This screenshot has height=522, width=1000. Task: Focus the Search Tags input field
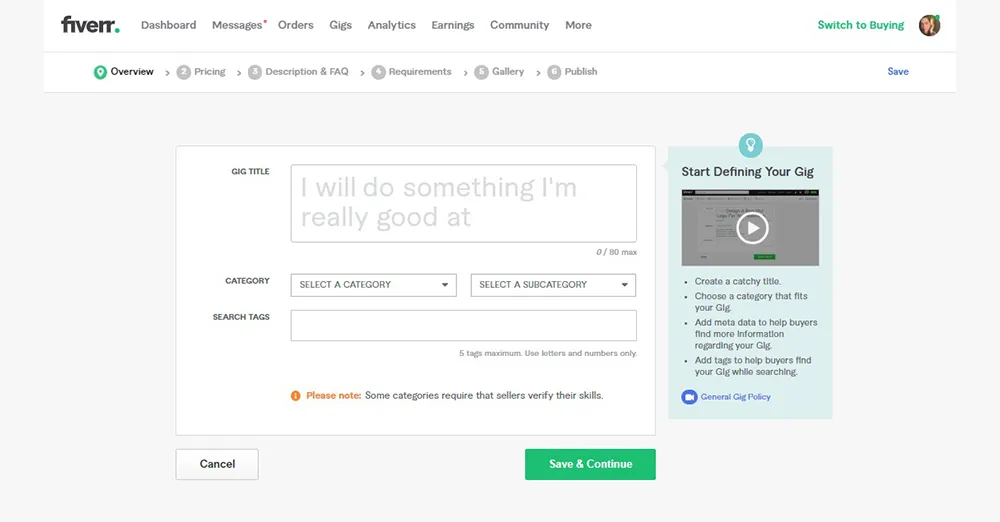464,325
